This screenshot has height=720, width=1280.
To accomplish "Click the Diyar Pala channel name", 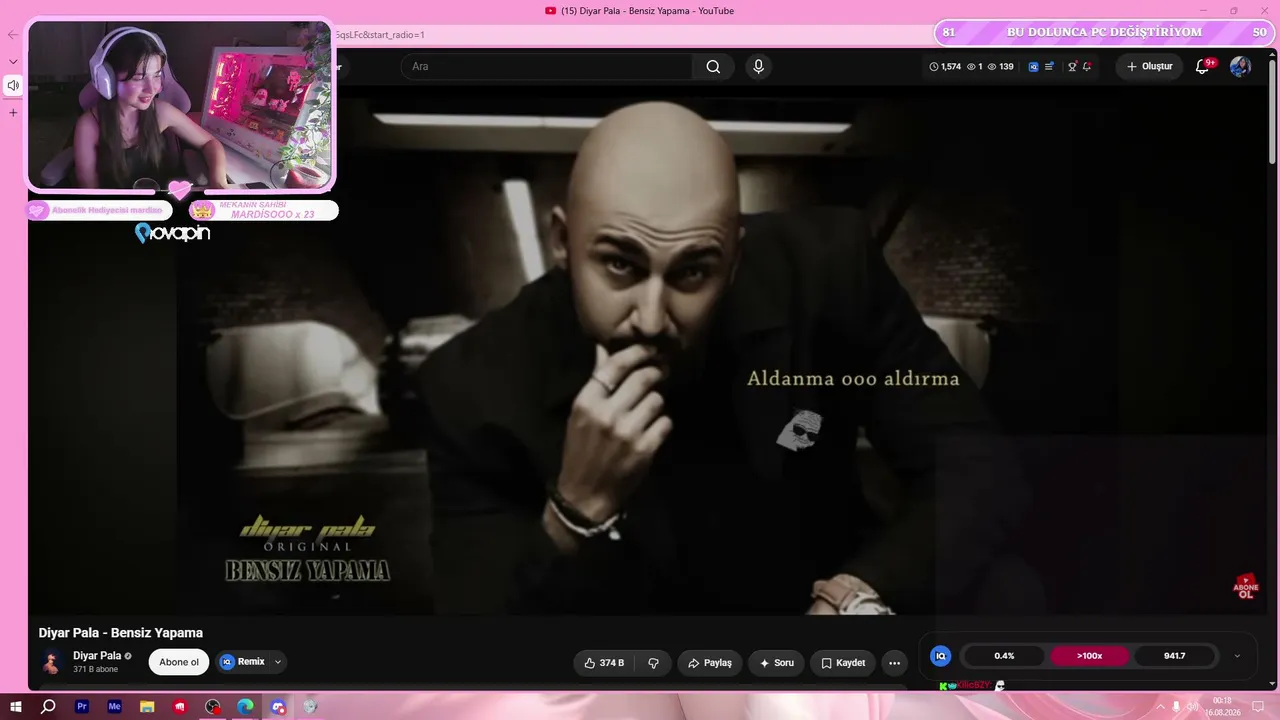I will 97,656.
